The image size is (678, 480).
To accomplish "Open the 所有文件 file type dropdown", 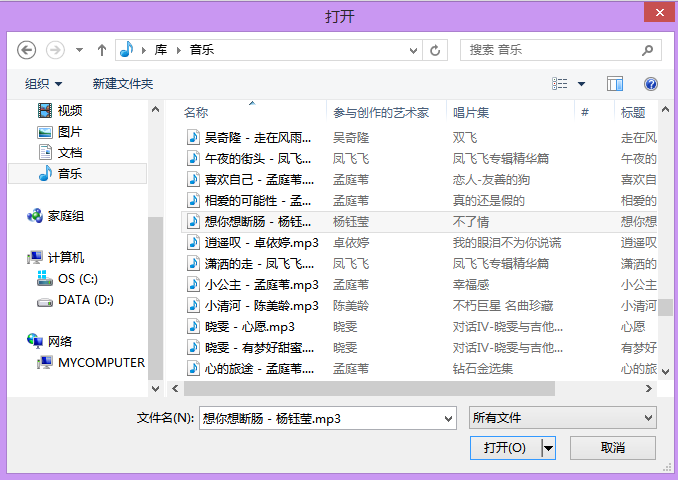I will click(563, 418).
